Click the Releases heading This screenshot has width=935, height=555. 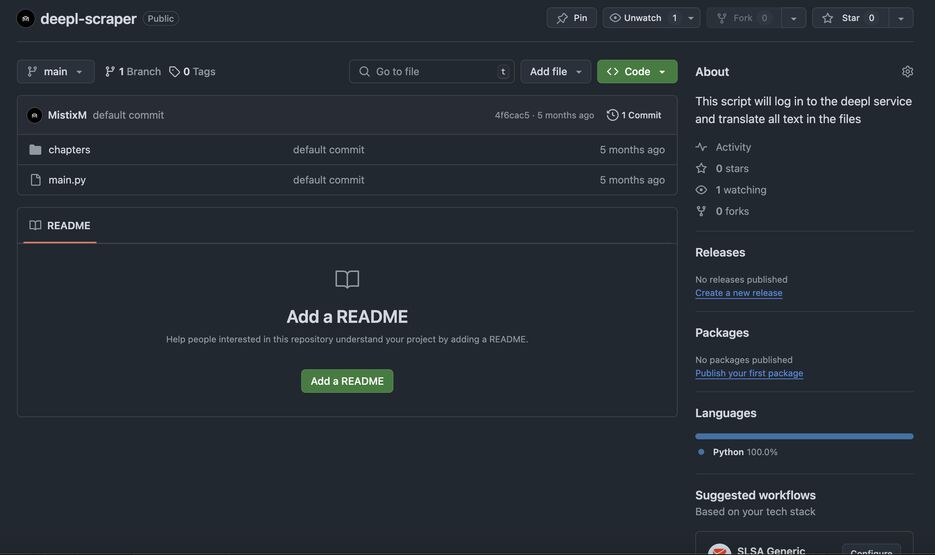tap(720, 252)
